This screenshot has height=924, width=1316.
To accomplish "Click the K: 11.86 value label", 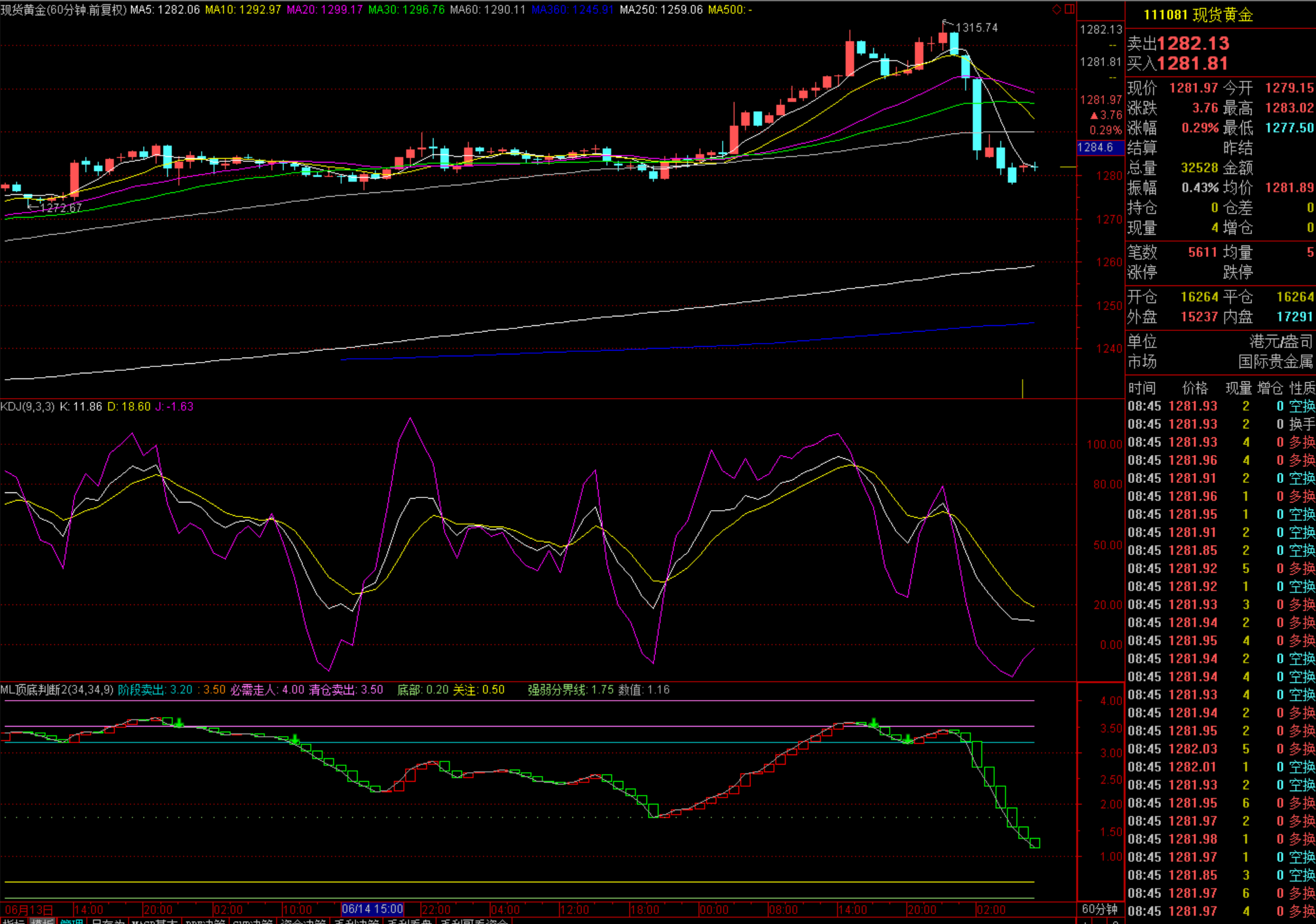I will [x=81, y=406].
